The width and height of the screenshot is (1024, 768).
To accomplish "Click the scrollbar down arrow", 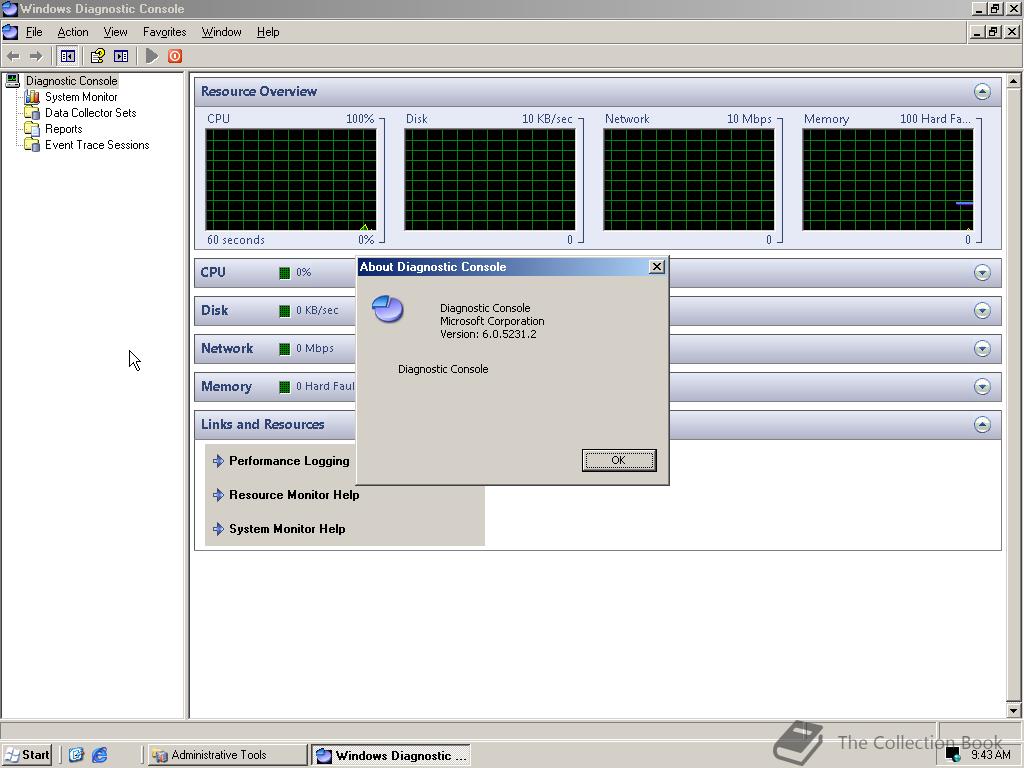I will pyautogui.click(x=1013, y=711).
